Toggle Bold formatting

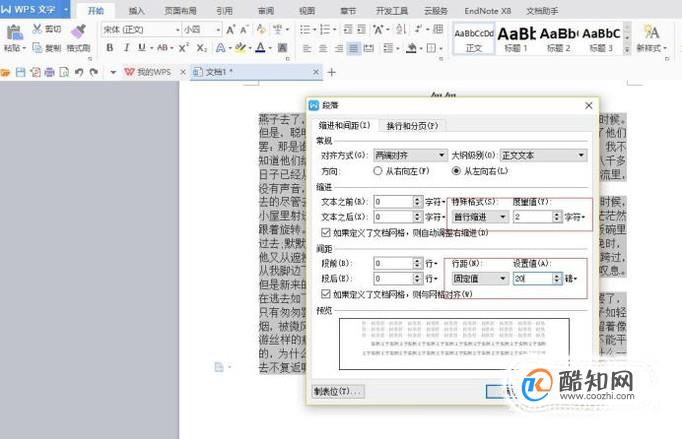point(110,47)
